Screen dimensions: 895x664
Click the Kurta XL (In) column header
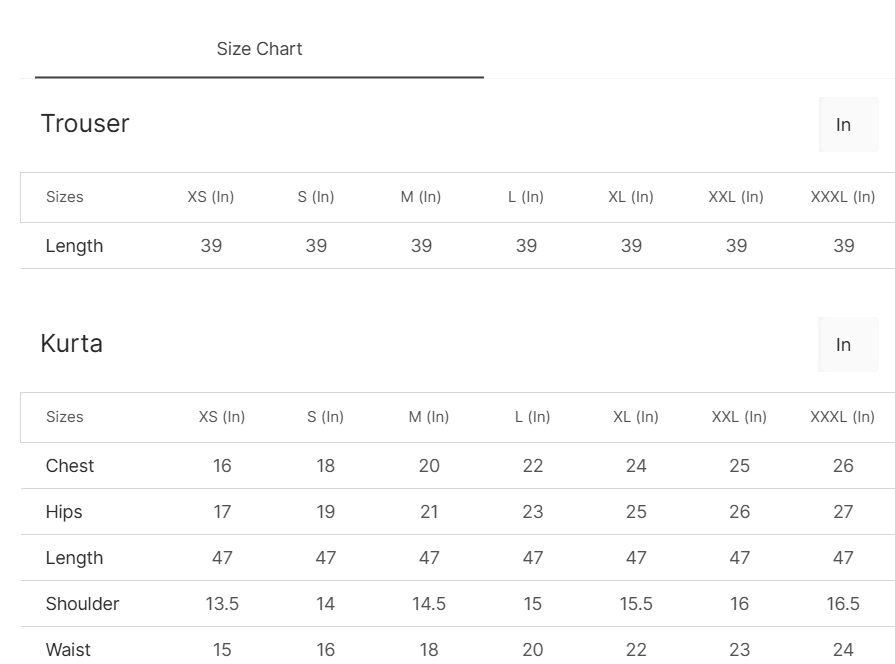coord(636,417)
